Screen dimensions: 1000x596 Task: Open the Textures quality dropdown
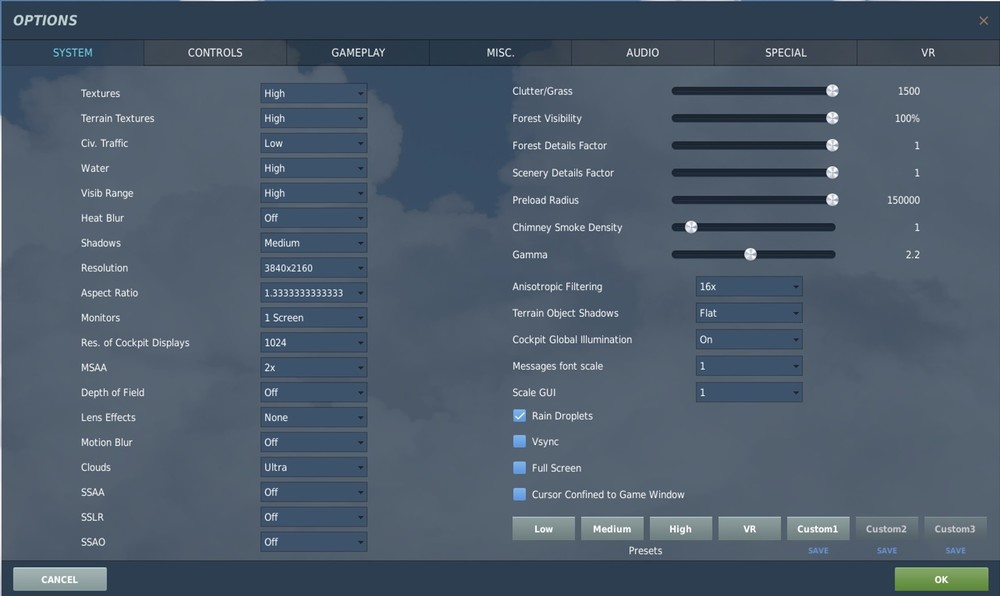pos(313,93)
